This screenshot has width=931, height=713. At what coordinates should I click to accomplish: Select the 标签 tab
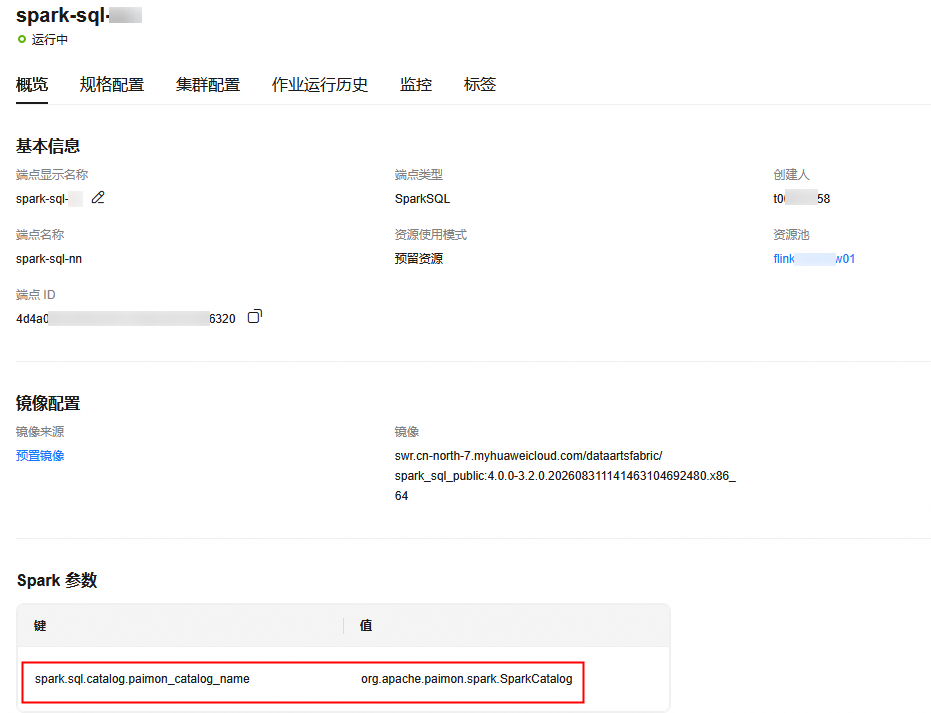[480, 85]
